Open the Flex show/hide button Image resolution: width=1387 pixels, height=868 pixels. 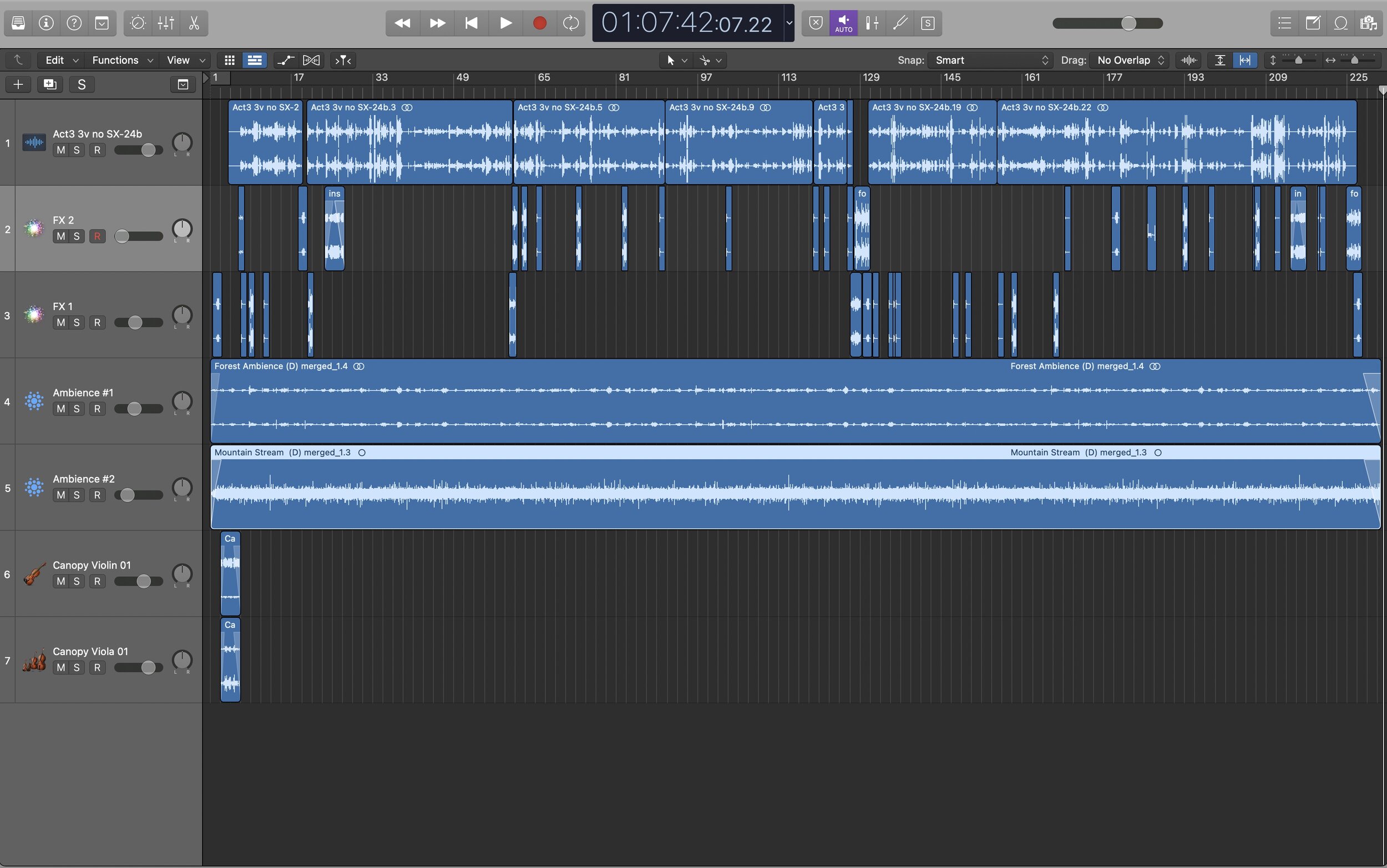click(311, 60)
